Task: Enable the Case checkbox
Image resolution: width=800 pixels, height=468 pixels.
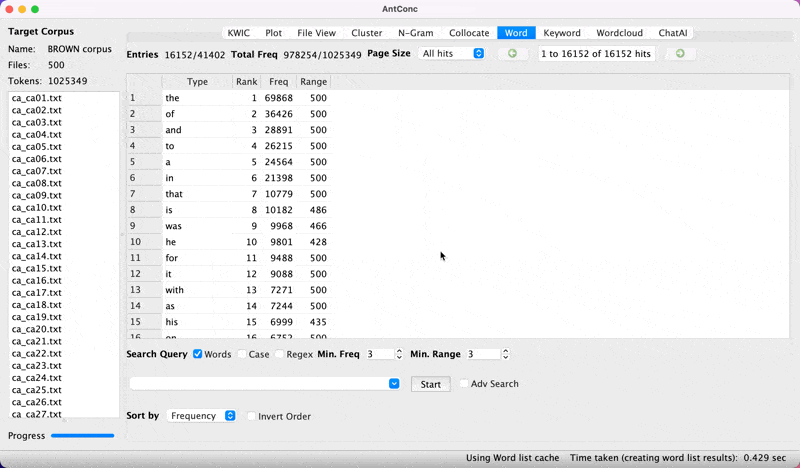Action: click(241, 354)
